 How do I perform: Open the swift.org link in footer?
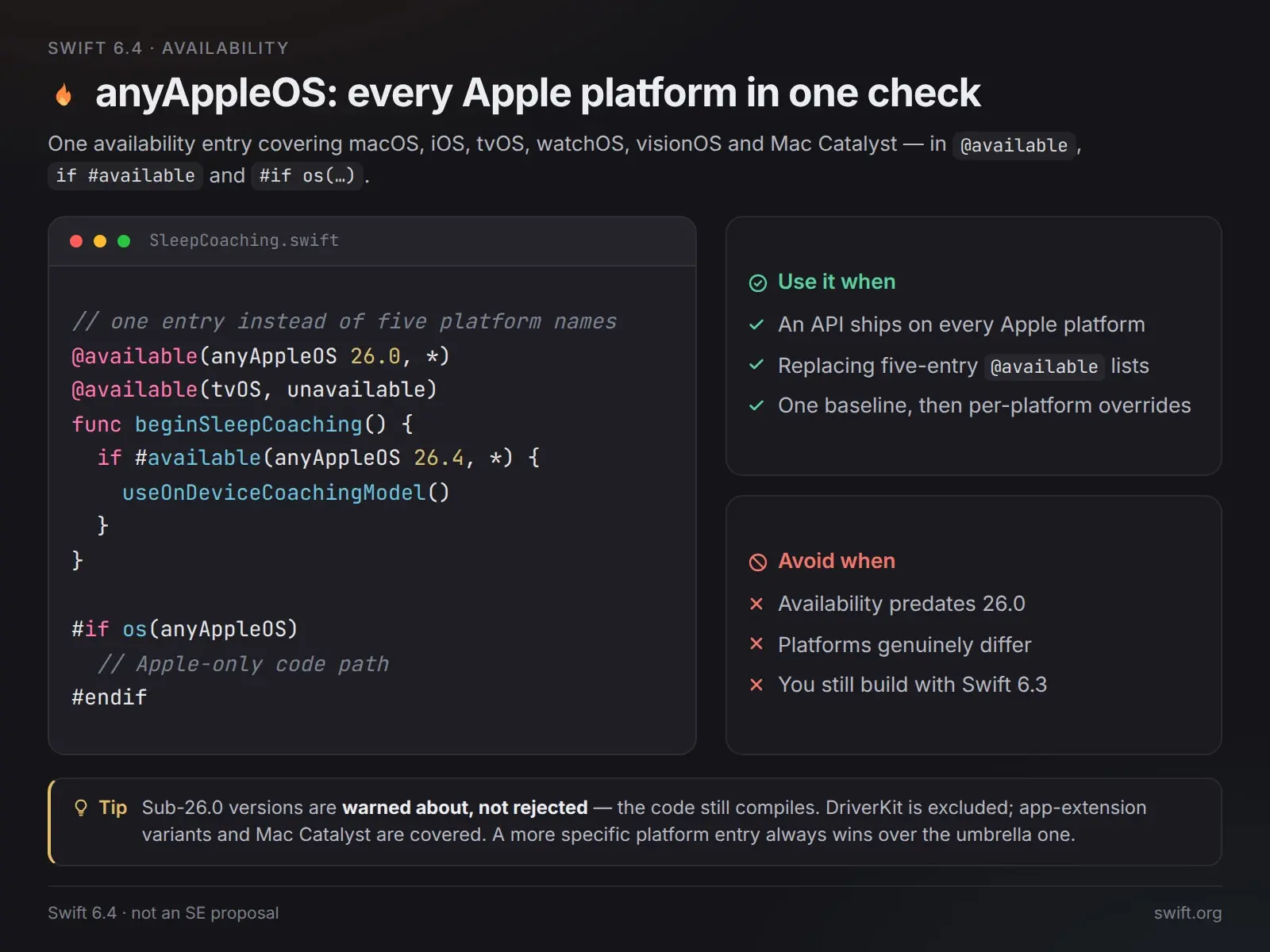pos(1187,913)
